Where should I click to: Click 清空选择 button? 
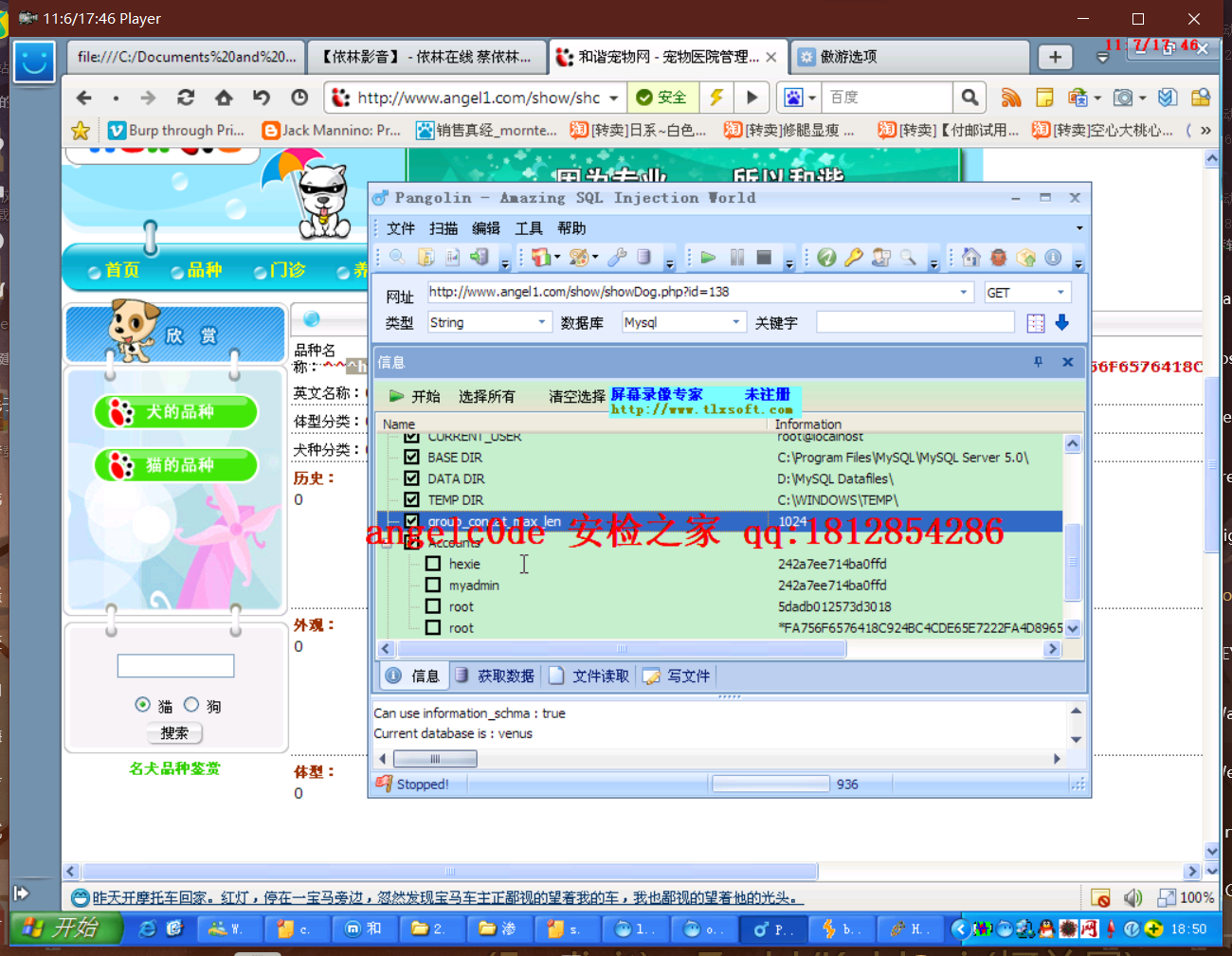tap(576, 396)
